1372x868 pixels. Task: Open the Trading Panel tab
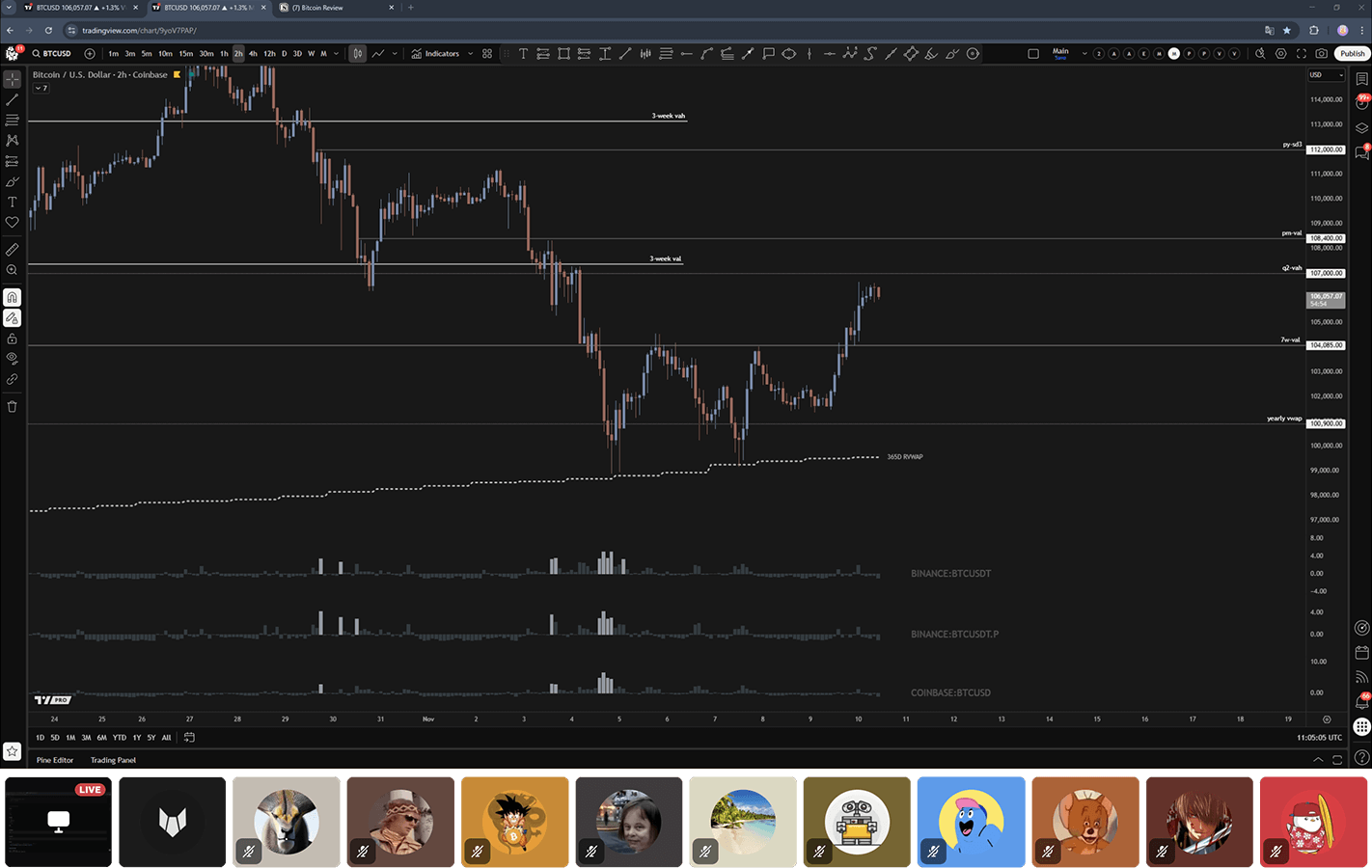113,760
